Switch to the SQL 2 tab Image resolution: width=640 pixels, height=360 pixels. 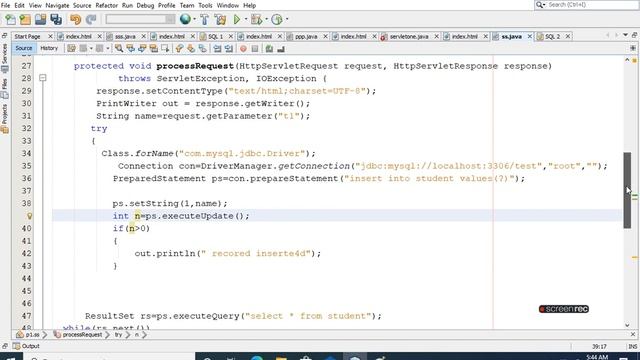coord(552,36)
